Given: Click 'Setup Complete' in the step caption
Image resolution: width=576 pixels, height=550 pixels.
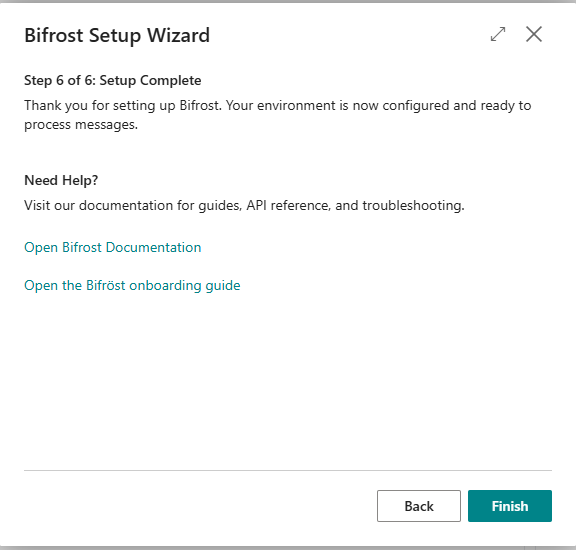Looking at the screenshot, I should click(150, 80).
